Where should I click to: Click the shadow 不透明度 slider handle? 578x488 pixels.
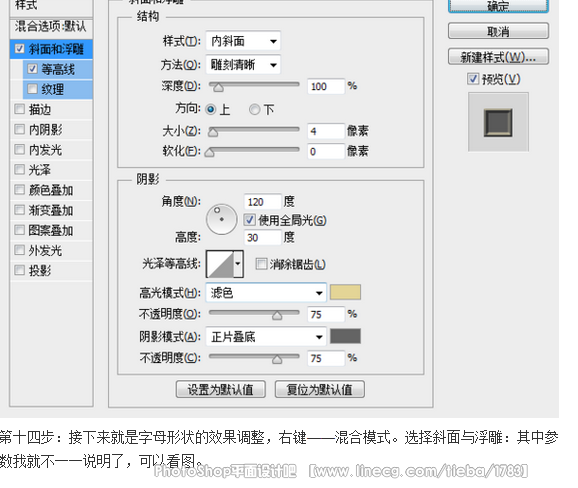(277, 359)
